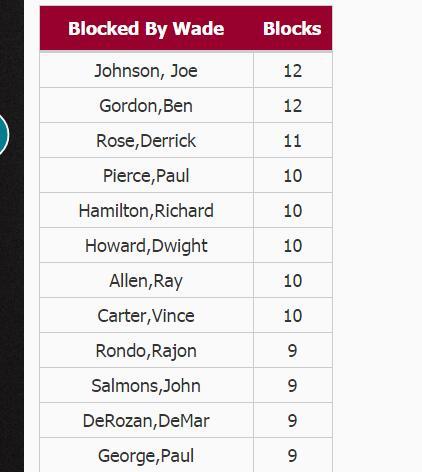The height and width of the screenshot is (472, 422).
Task: Click the 'Blocks' column header
Action: [292, 28]
